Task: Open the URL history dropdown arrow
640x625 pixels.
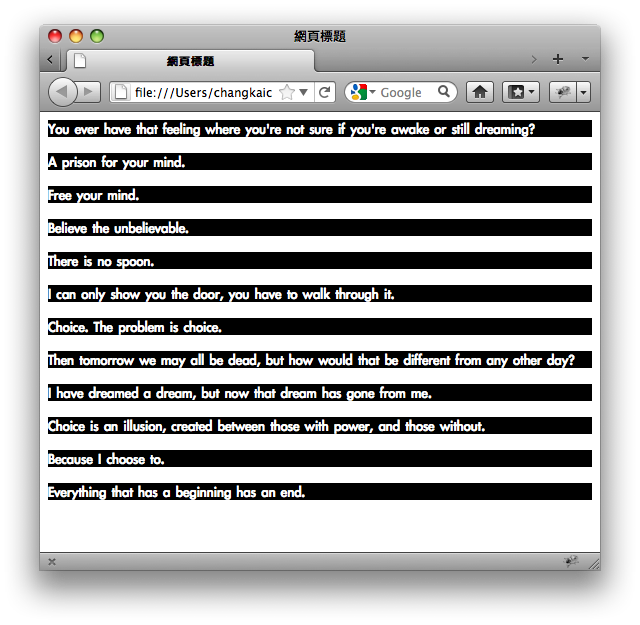Action: pyautogui.click(x=303, y=92)
